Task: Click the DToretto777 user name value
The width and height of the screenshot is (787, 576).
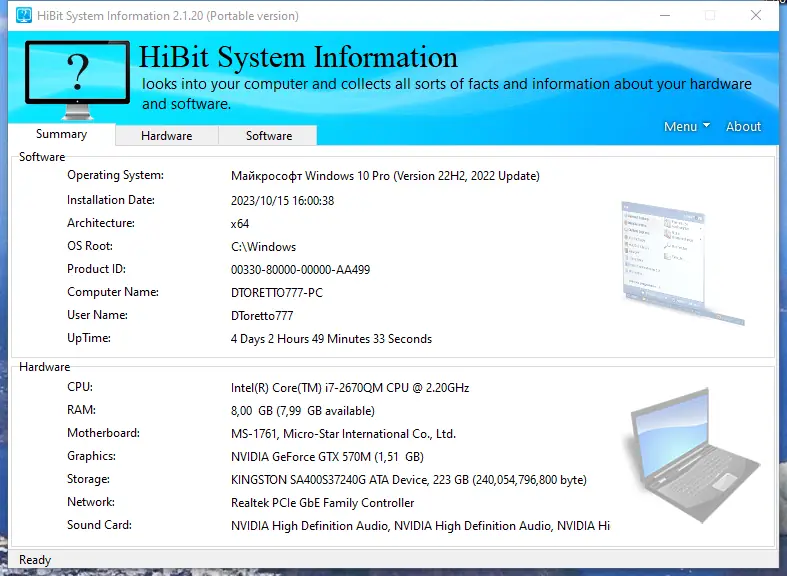Action: (x=262, y=316)
